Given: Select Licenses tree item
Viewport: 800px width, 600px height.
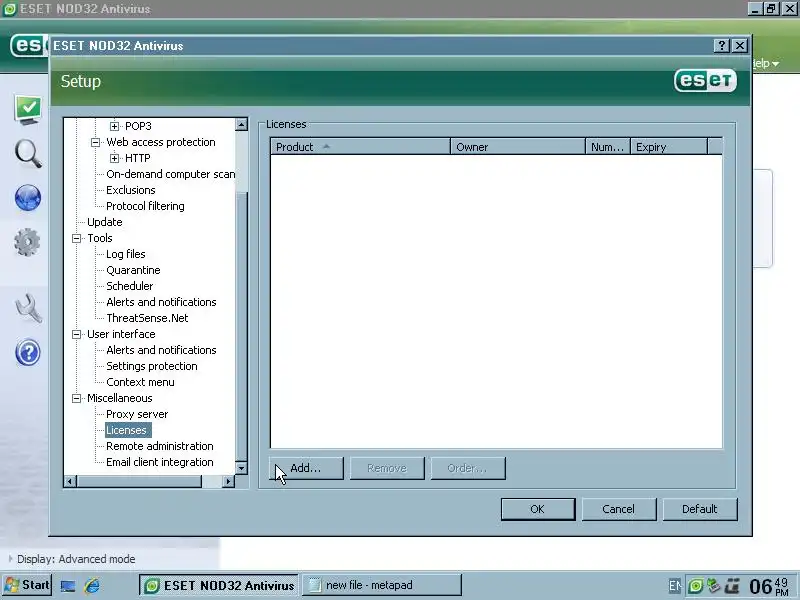Looking at the screenshot, I should coord(126,430).
